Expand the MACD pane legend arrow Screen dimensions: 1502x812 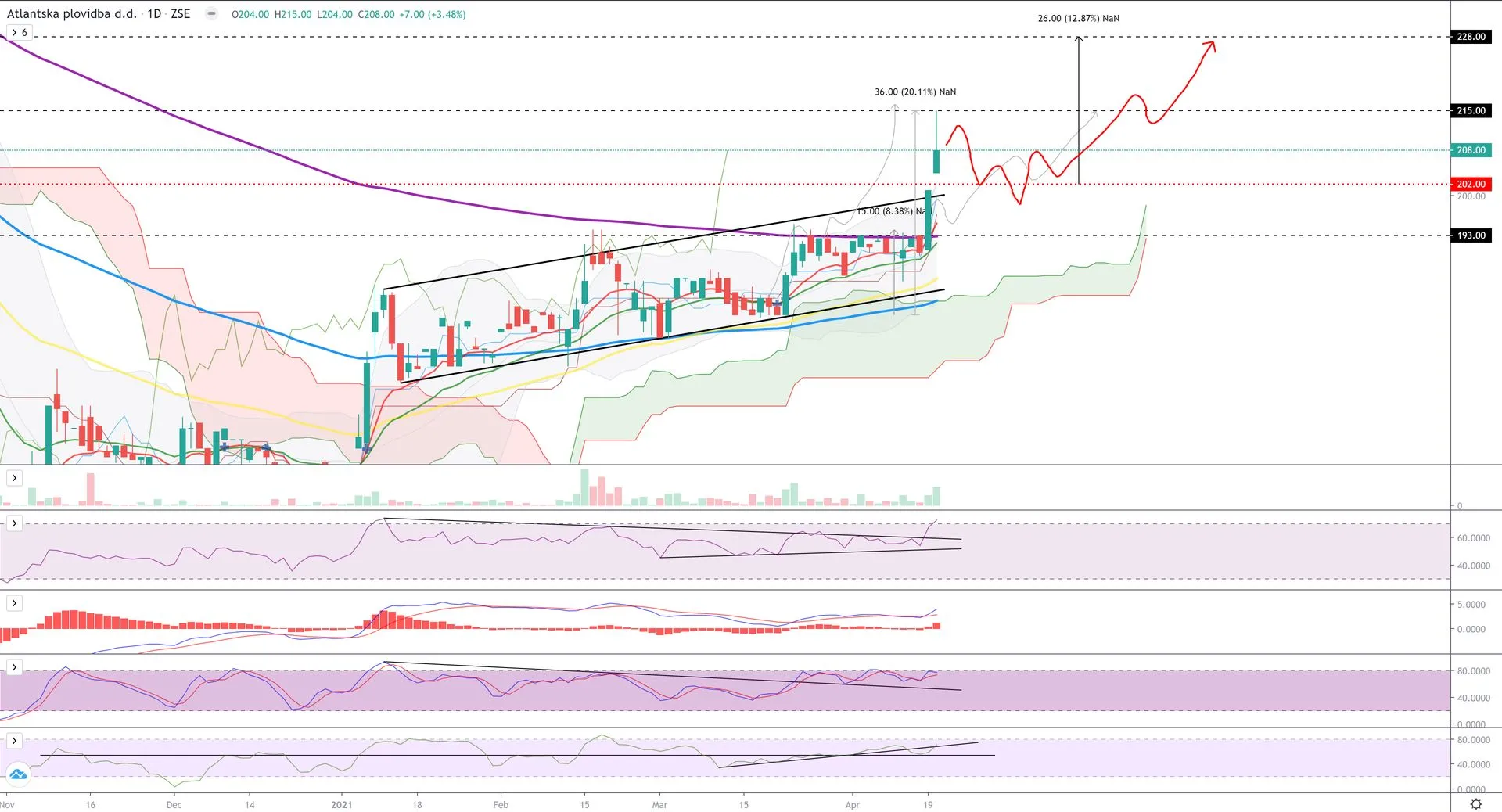(14, 603)
